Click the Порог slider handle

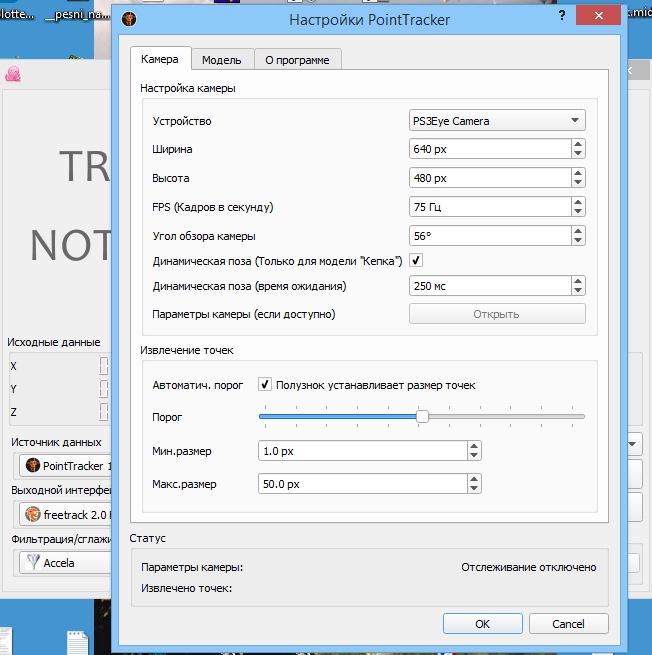click(422, 416)
